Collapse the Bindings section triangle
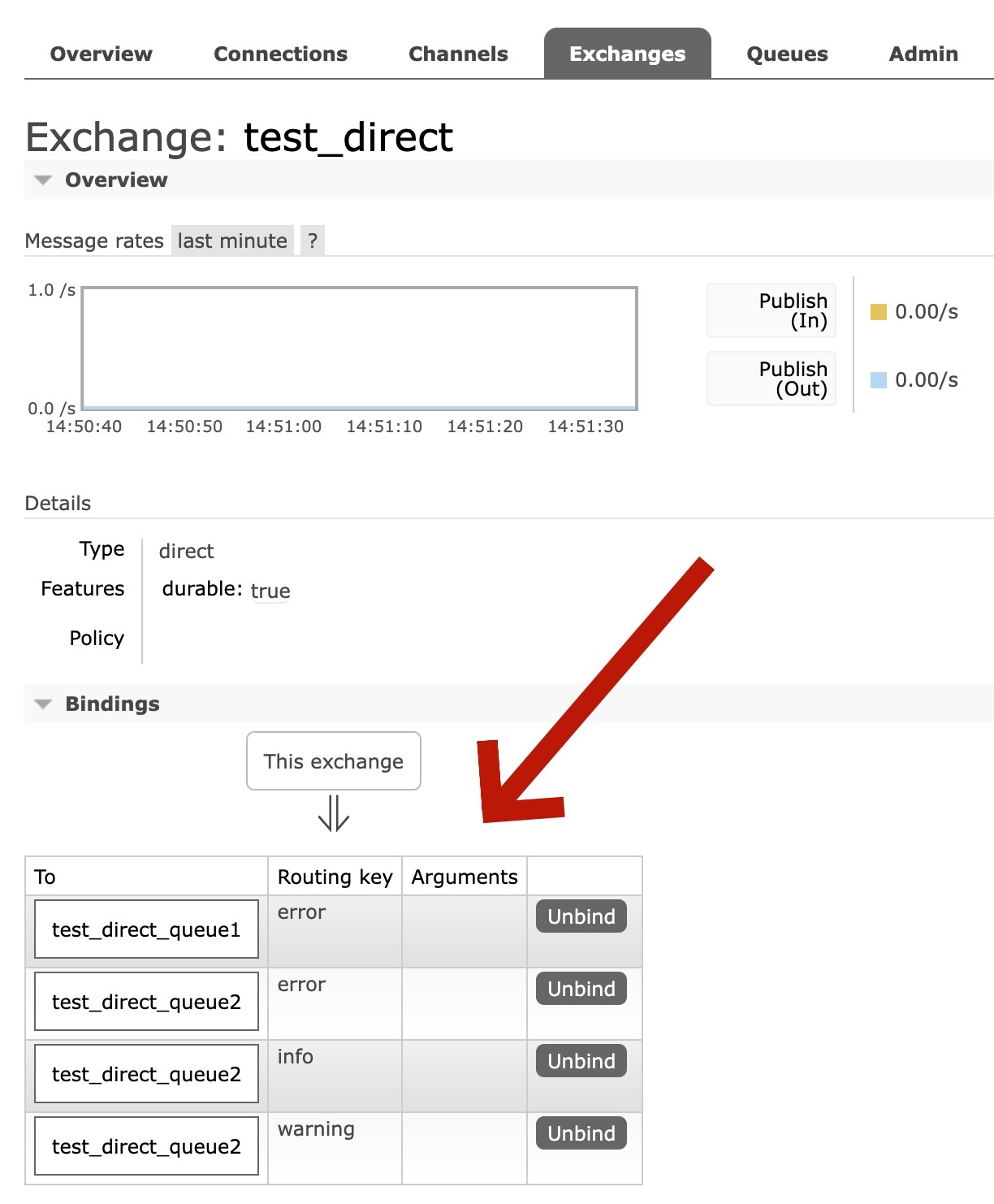Image resolution: width=994 pixels, height=1204 pixels. click(43, 704)
